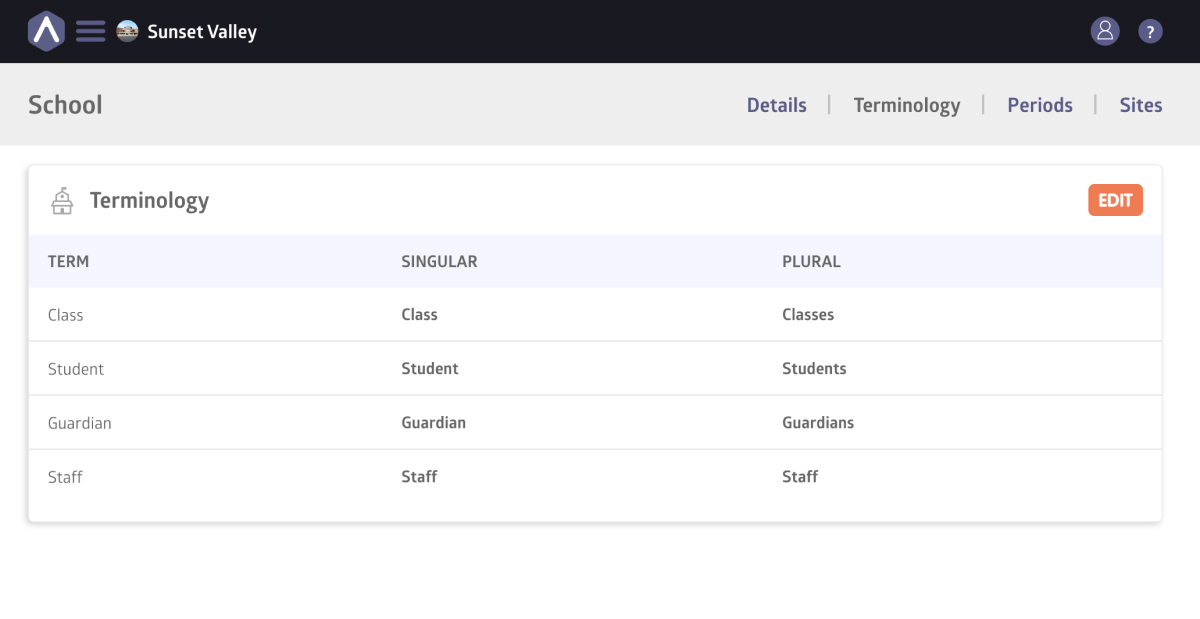Switch to the Details tab
This screenshot has width=1200, height=619.
tap(776, 105)
